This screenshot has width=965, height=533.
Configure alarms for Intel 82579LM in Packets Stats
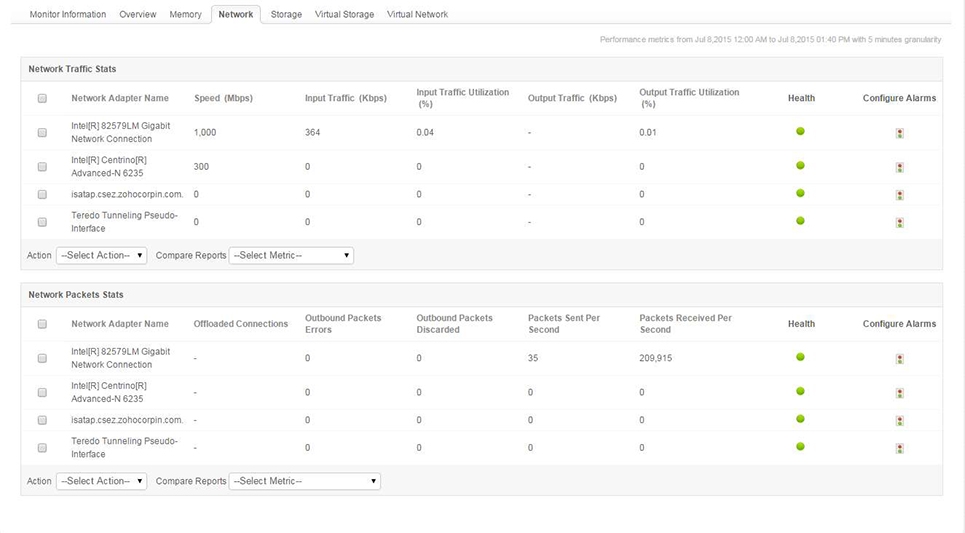coord(899,359)
